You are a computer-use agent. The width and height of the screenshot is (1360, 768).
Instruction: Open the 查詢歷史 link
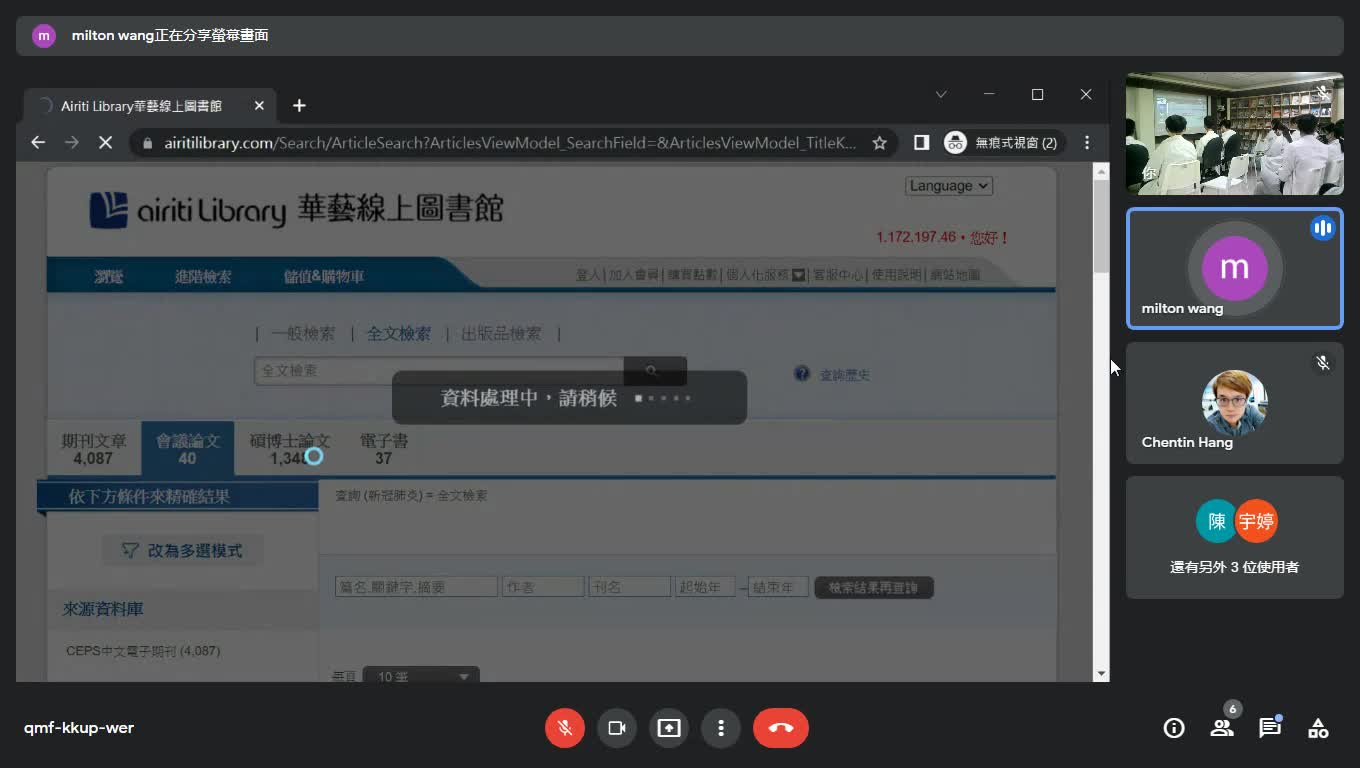[845, 375]
